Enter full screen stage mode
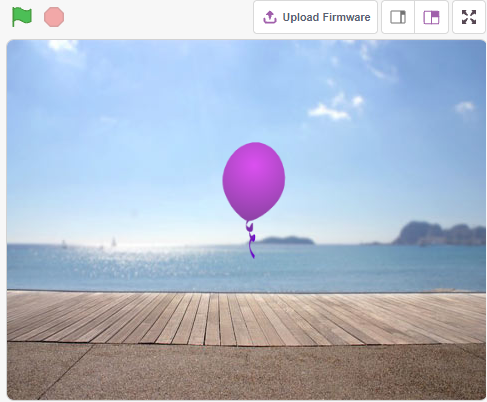 click(469, 17)
